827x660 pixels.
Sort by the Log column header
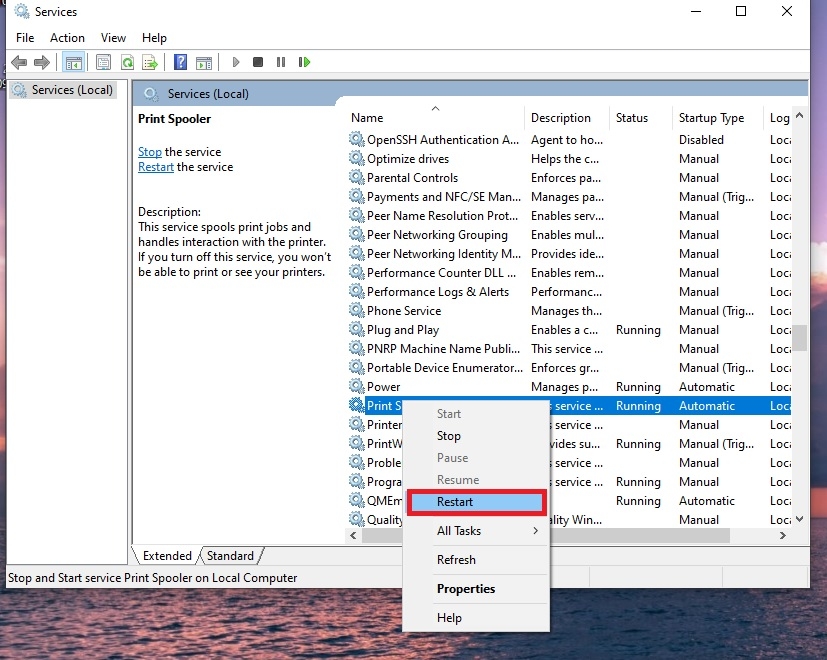coord(778,118)
